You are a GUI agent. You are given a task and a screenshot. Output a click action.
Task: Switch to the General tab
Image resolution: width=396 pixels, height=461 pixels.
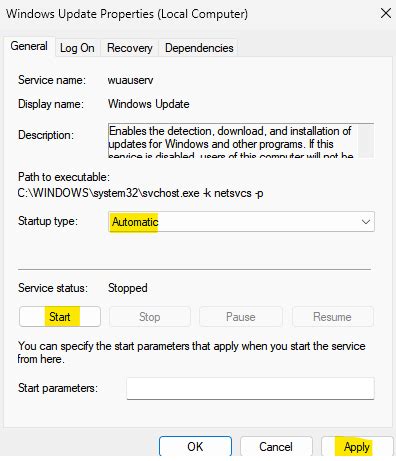29,46
